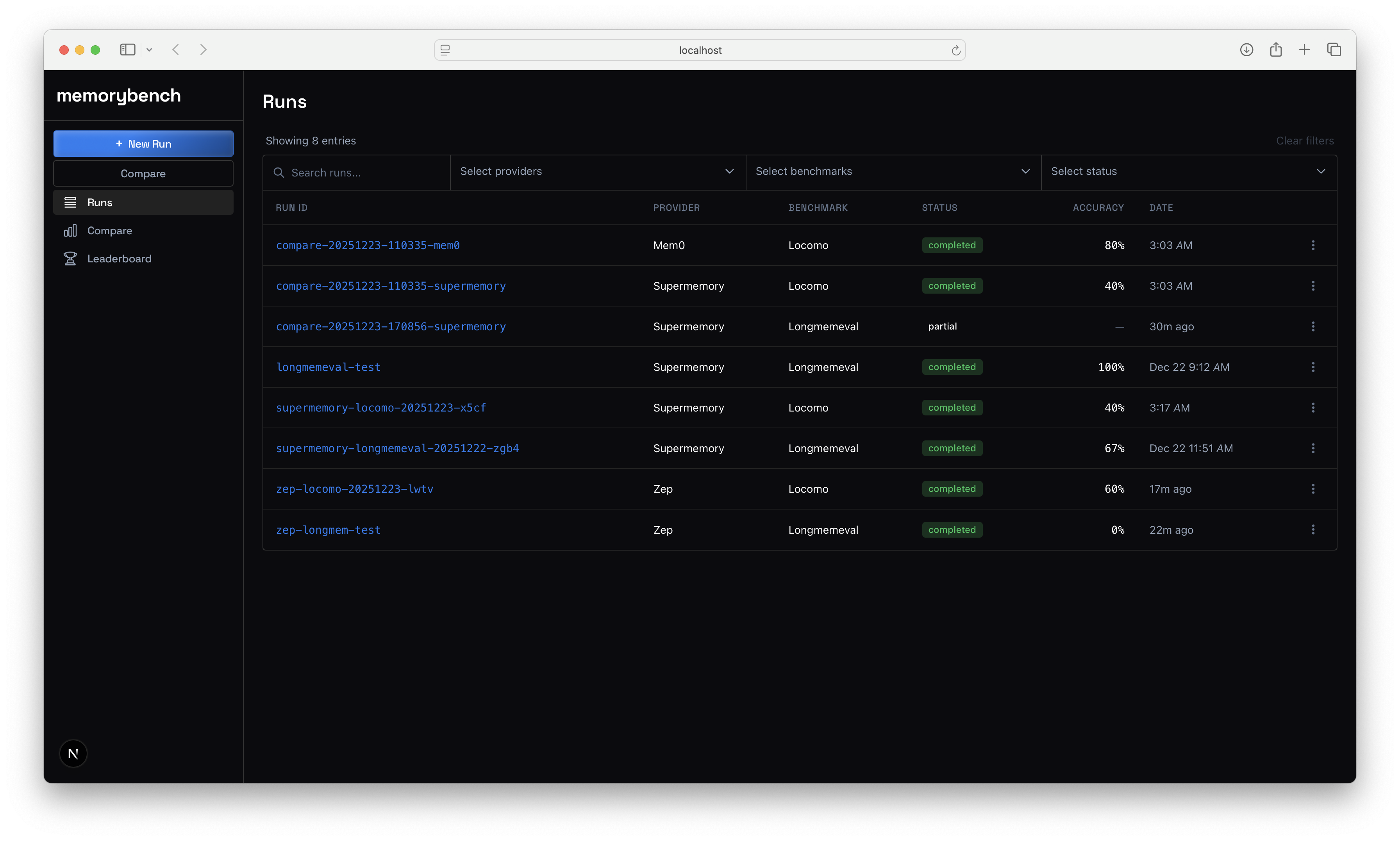Open the Select status dropdown
The image size is (1400, 841).
tap(1188, 171)
